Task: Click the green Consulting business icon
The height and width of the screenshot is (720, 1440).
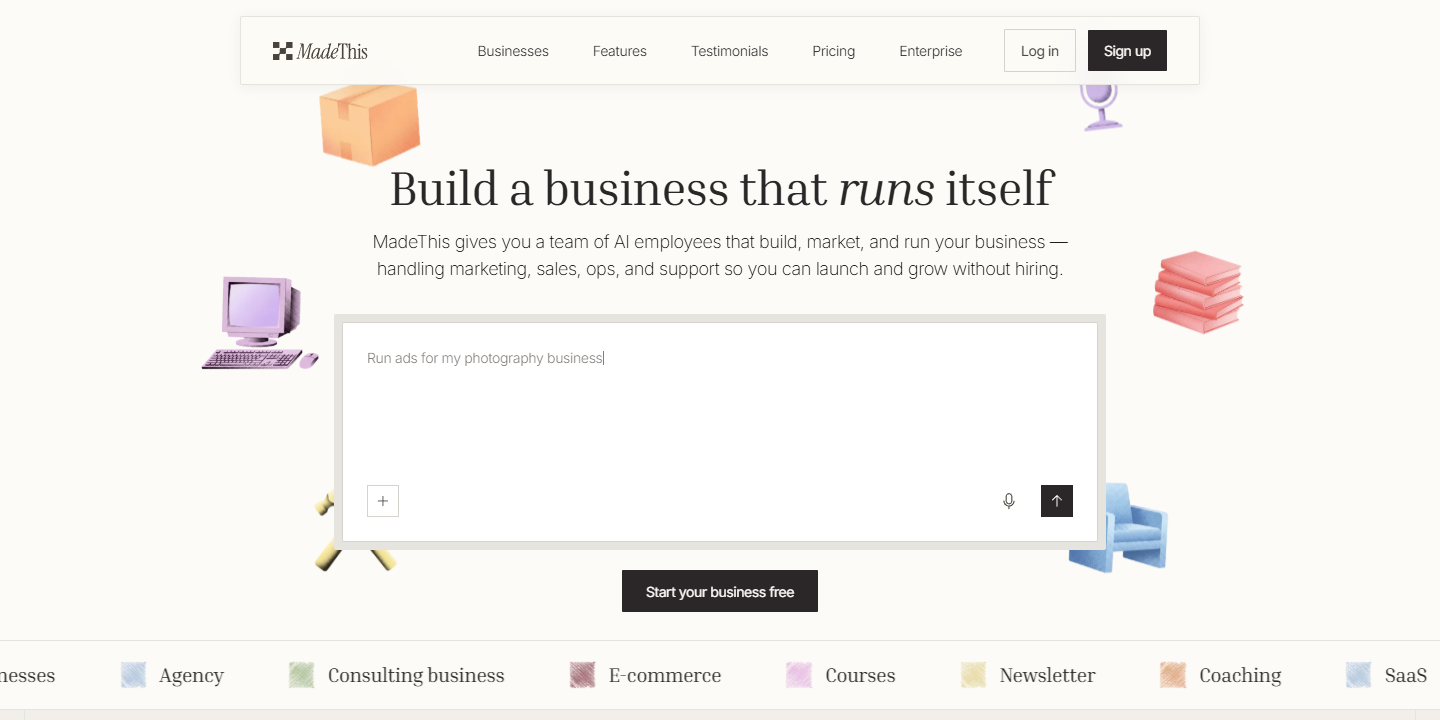Action: pyautogui.click(x=301, y=675)
